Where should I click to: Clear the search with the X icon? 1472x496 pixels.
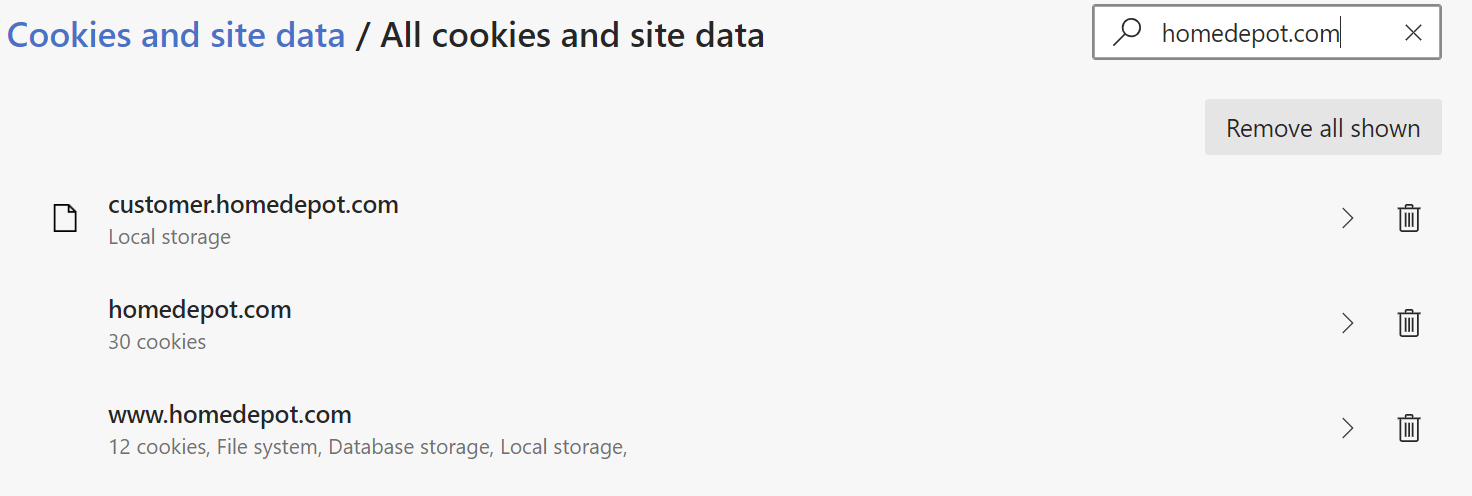(x=1413, y=33)
